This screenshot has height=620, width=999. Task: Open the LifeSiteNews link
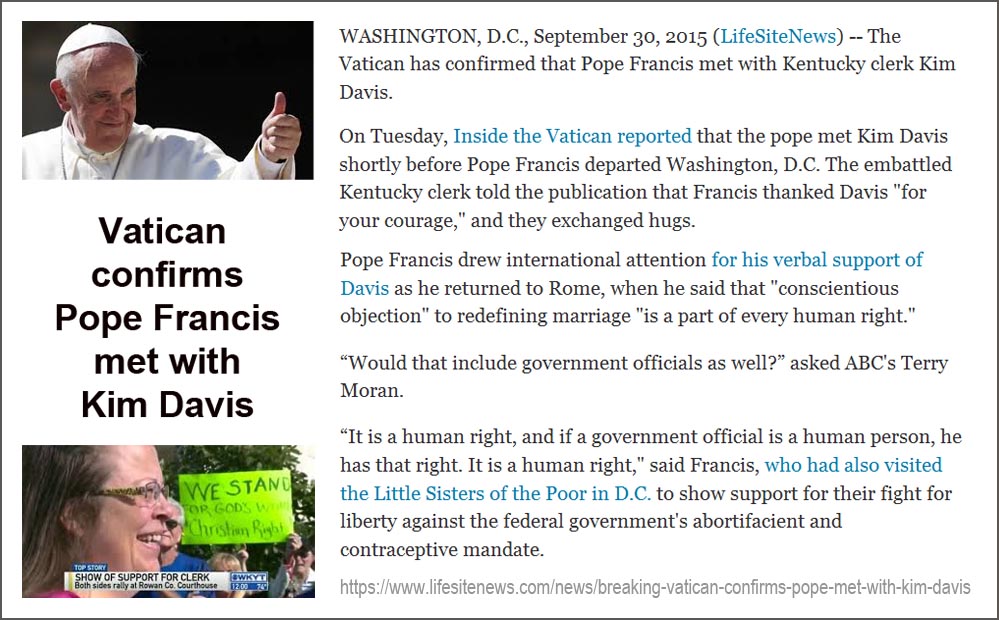coord(778,36)
